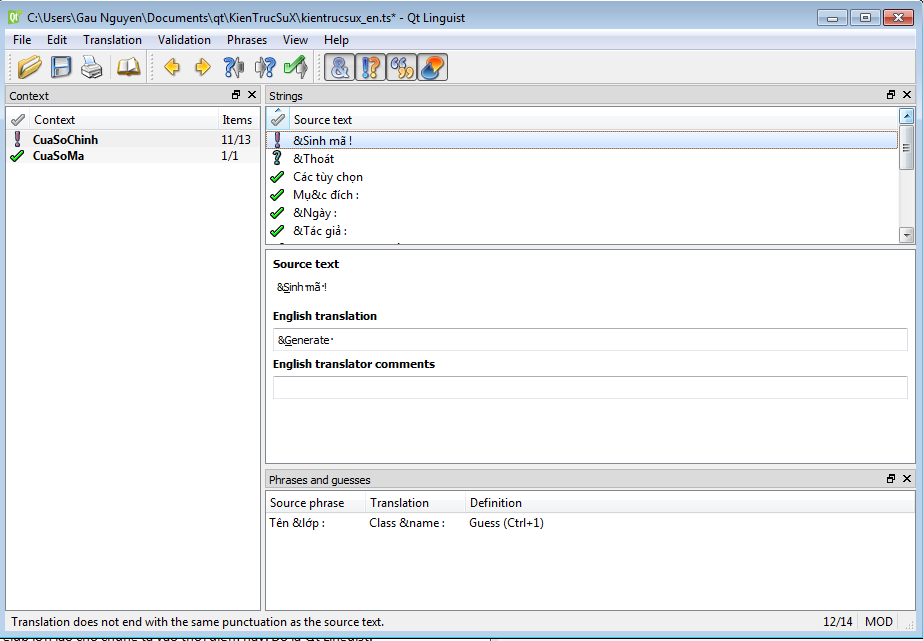Select the 'Tên &lớp :' source phrase
The image size is (923, 641).
click(x=297, y=523)
